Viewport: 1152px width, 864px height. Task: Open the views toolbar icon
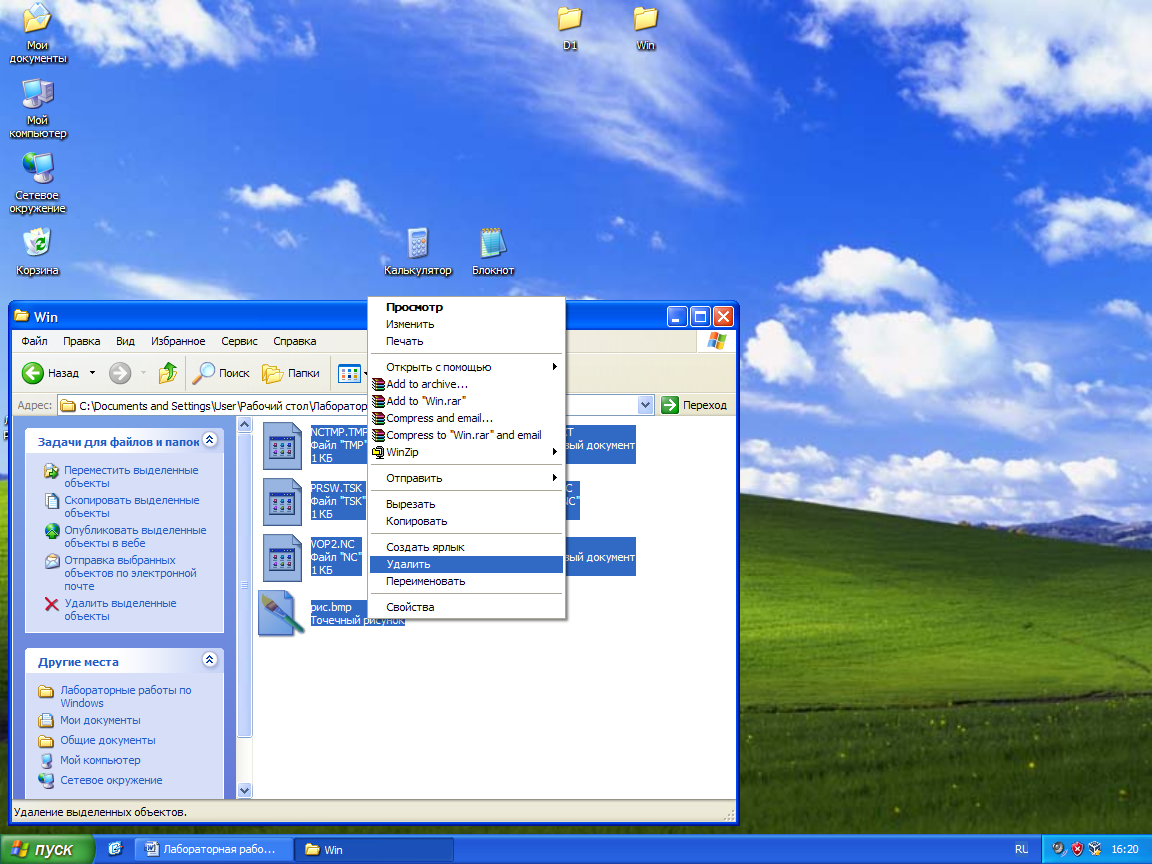[349, 373]
